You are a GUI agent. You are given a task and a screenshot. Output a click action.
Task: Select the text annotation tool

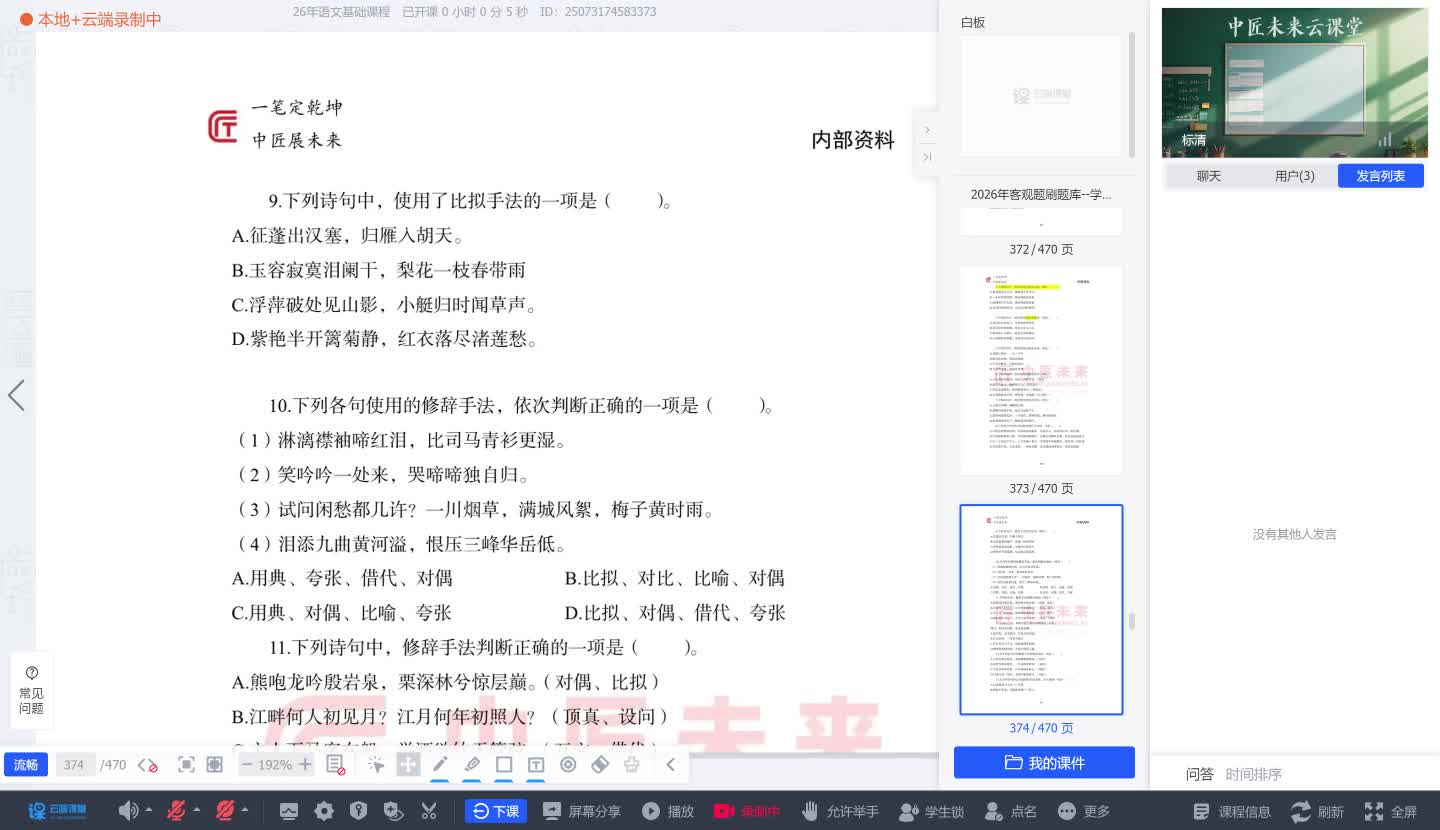click(536, 764)
